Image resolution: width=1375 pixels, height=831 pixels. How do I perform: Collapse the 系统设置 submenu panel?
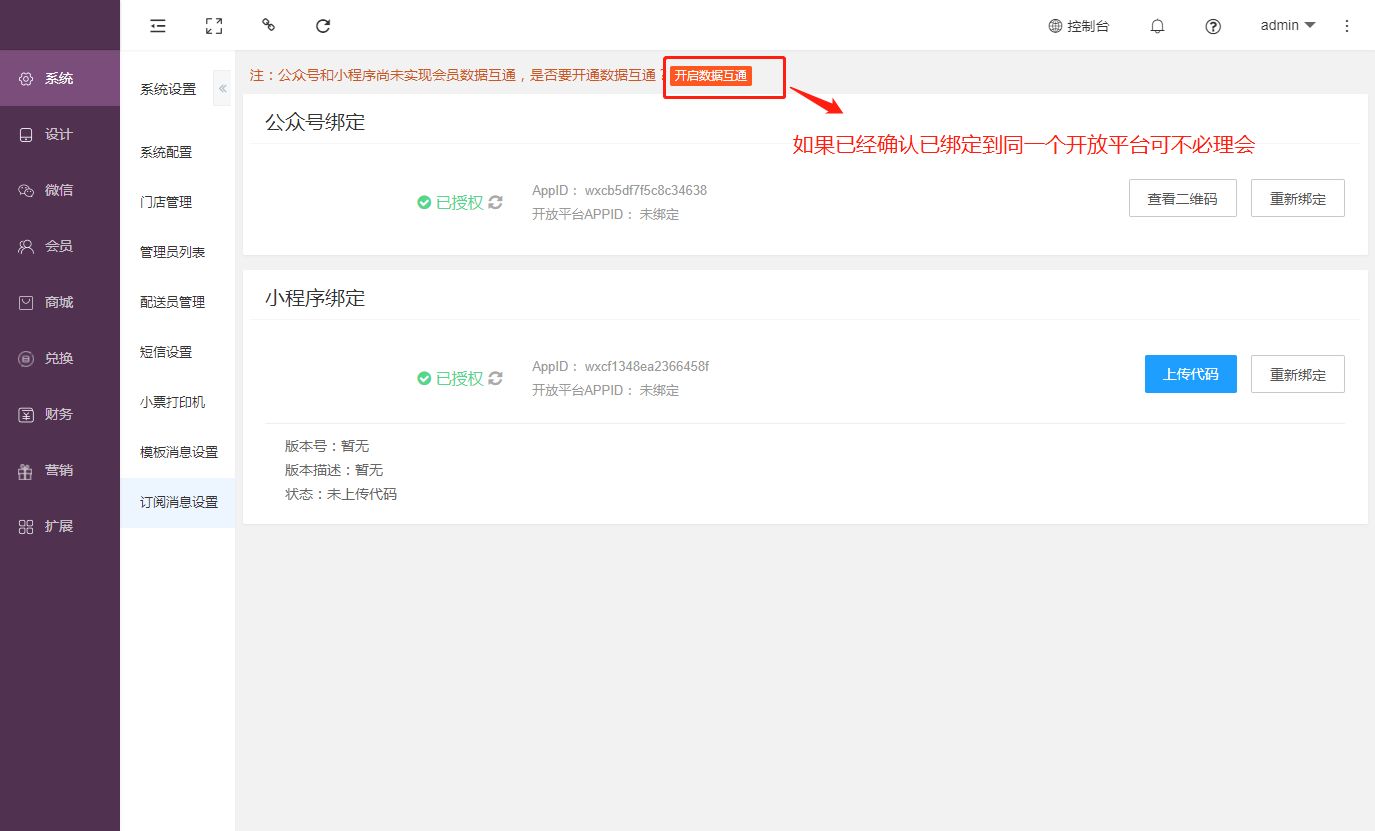[222, 89]
